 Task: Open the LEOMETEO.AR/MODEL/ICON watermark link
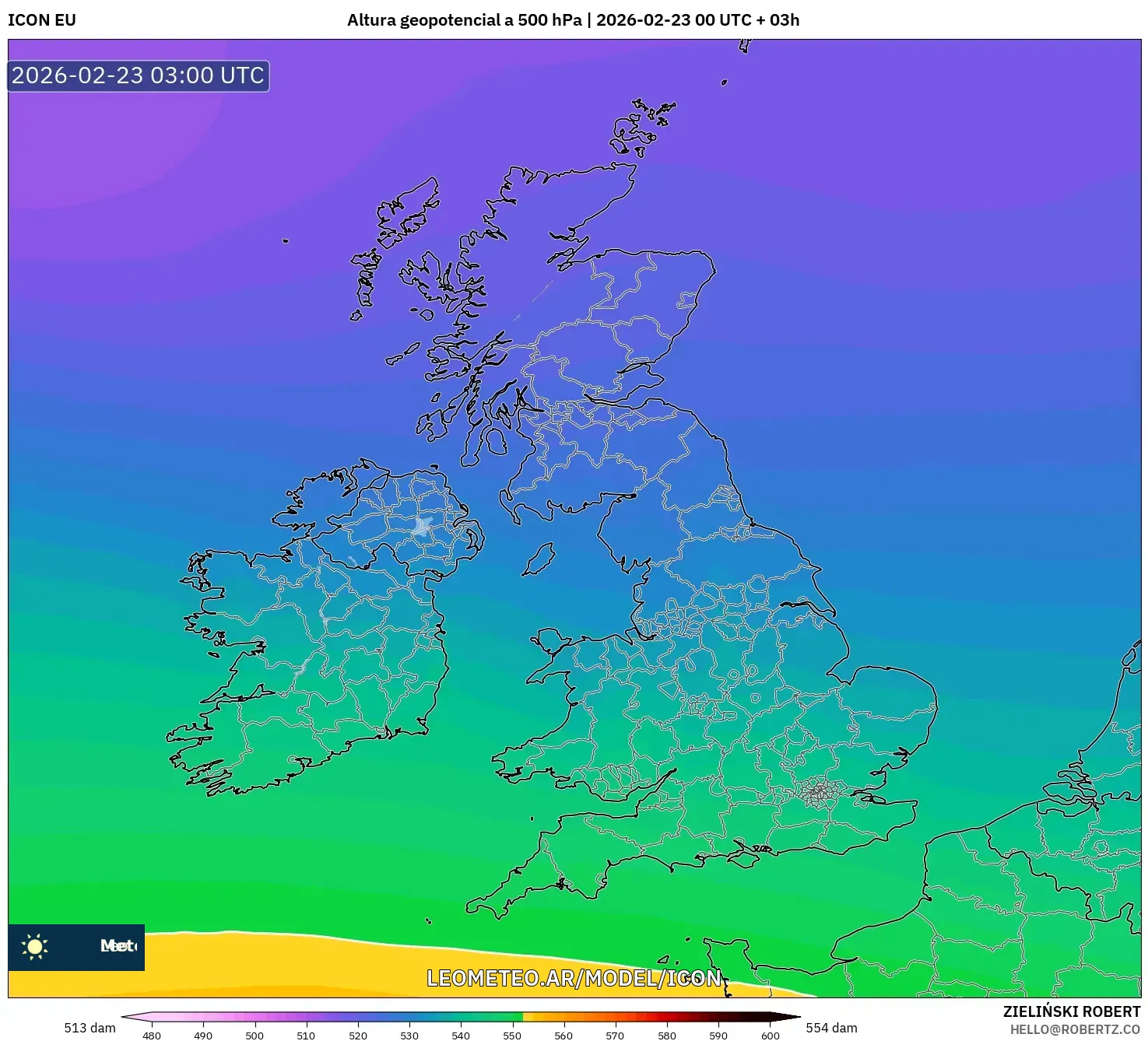574,978
